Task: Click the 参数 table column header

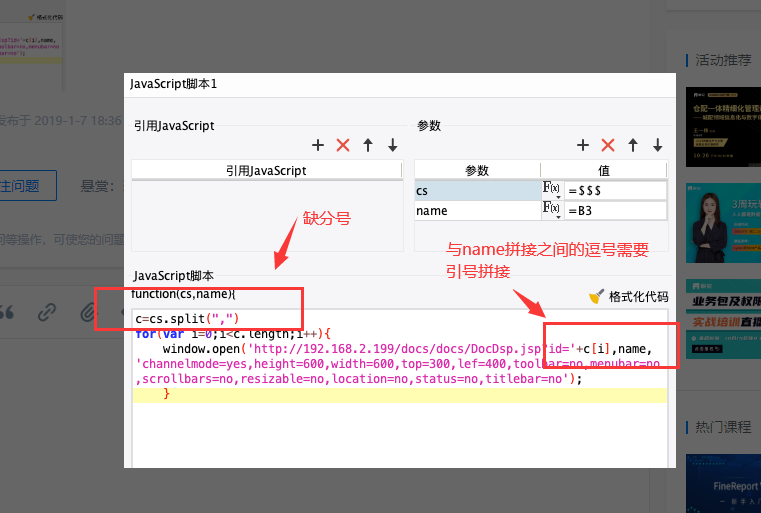Action: click(477, 170)
